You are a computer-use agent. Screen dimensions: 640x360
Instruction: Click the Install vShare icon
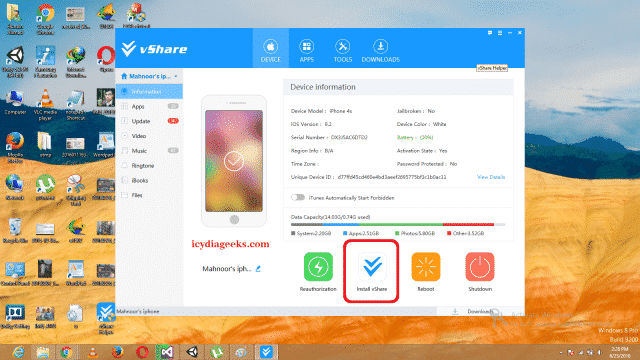[372, 267]
